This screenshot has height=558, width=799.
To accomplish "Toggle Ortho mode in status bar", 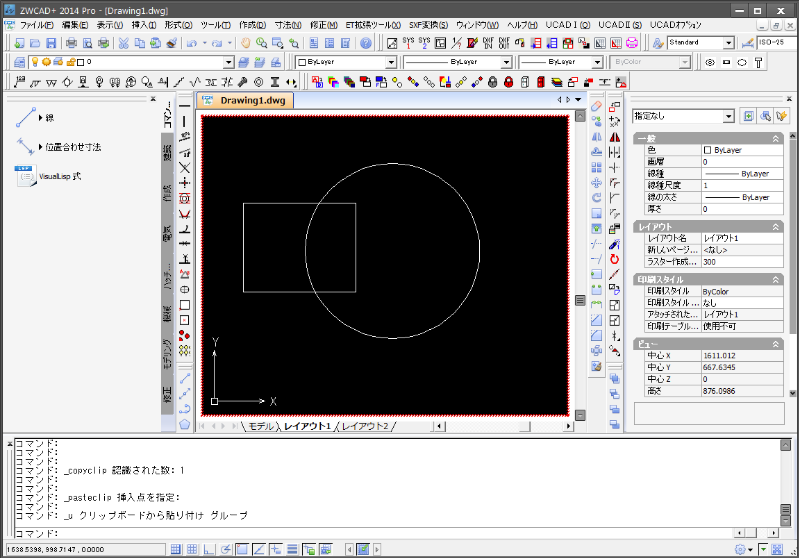I will click(x=208, y=549).
